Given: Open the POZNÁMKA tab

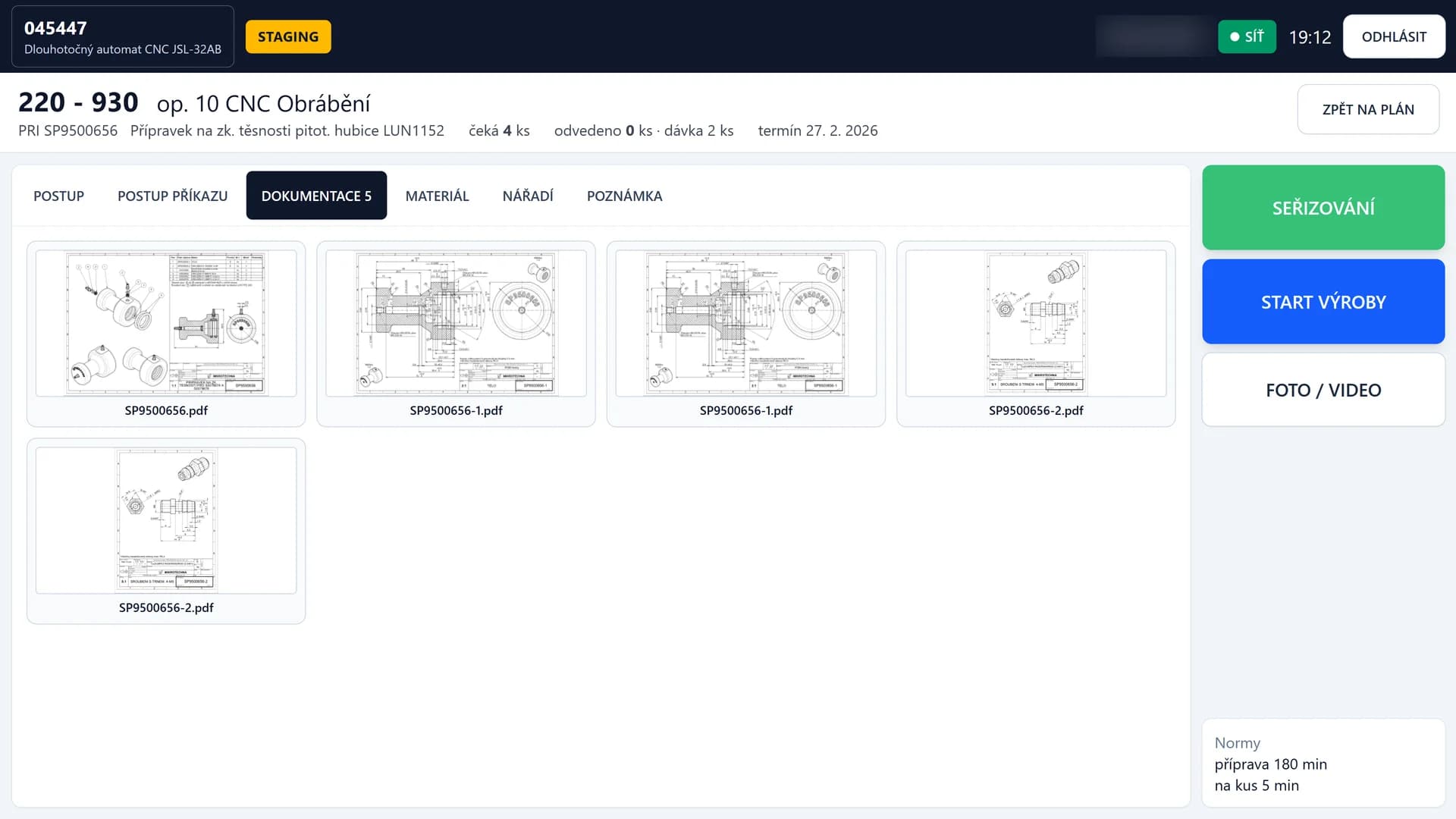Looking at the screenshot, I should coord(624,196).
